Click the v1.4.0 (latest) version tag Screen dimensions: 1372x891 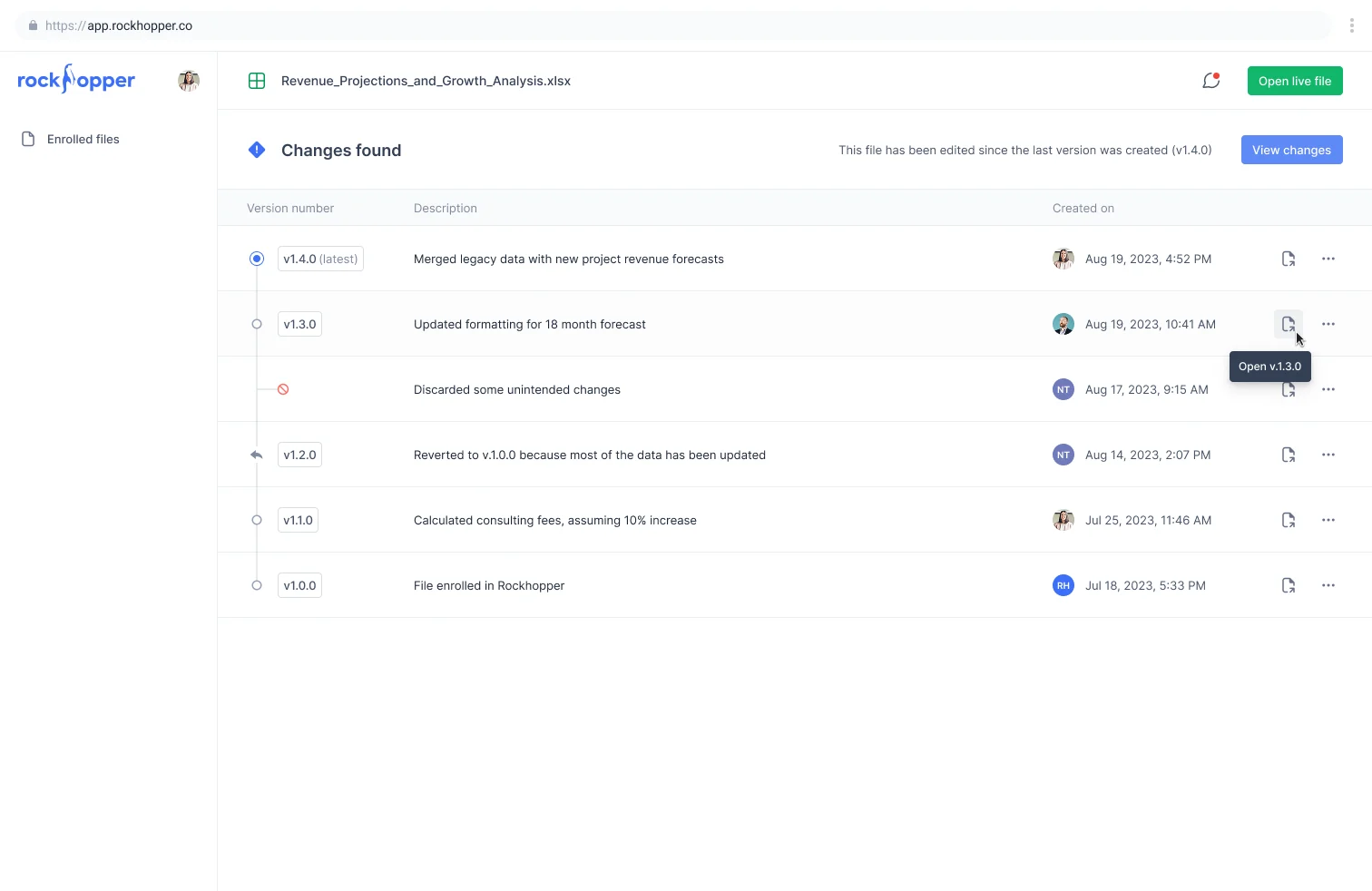320,259
